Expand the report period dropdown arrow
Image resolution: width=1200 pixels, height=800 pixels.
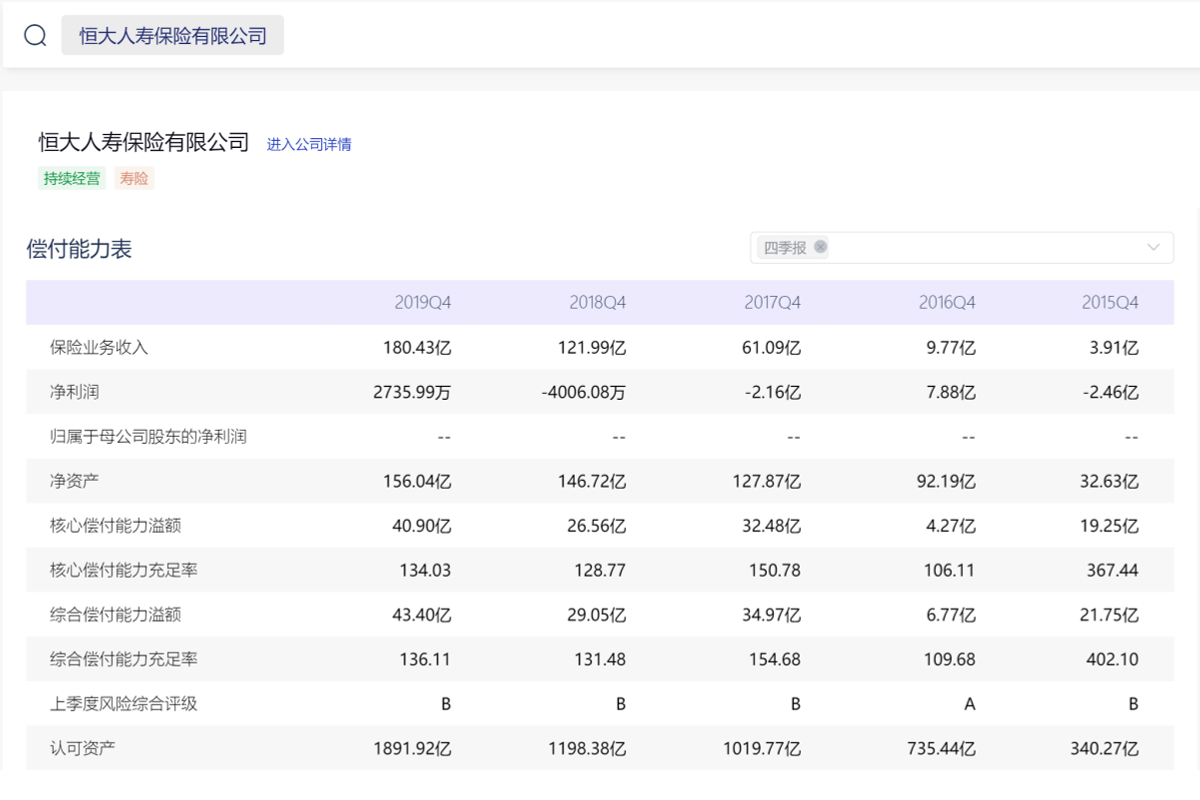[x=1154, y=247]
